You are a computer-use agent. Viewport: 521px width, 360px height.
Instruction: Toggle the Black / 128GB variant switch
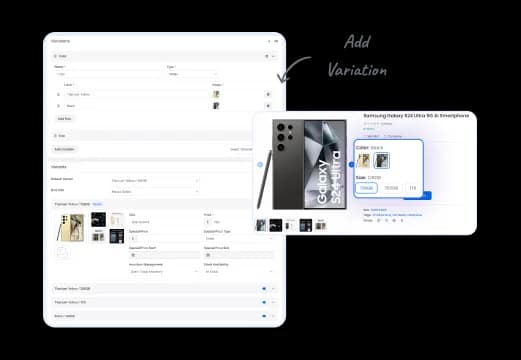[264, 316]
